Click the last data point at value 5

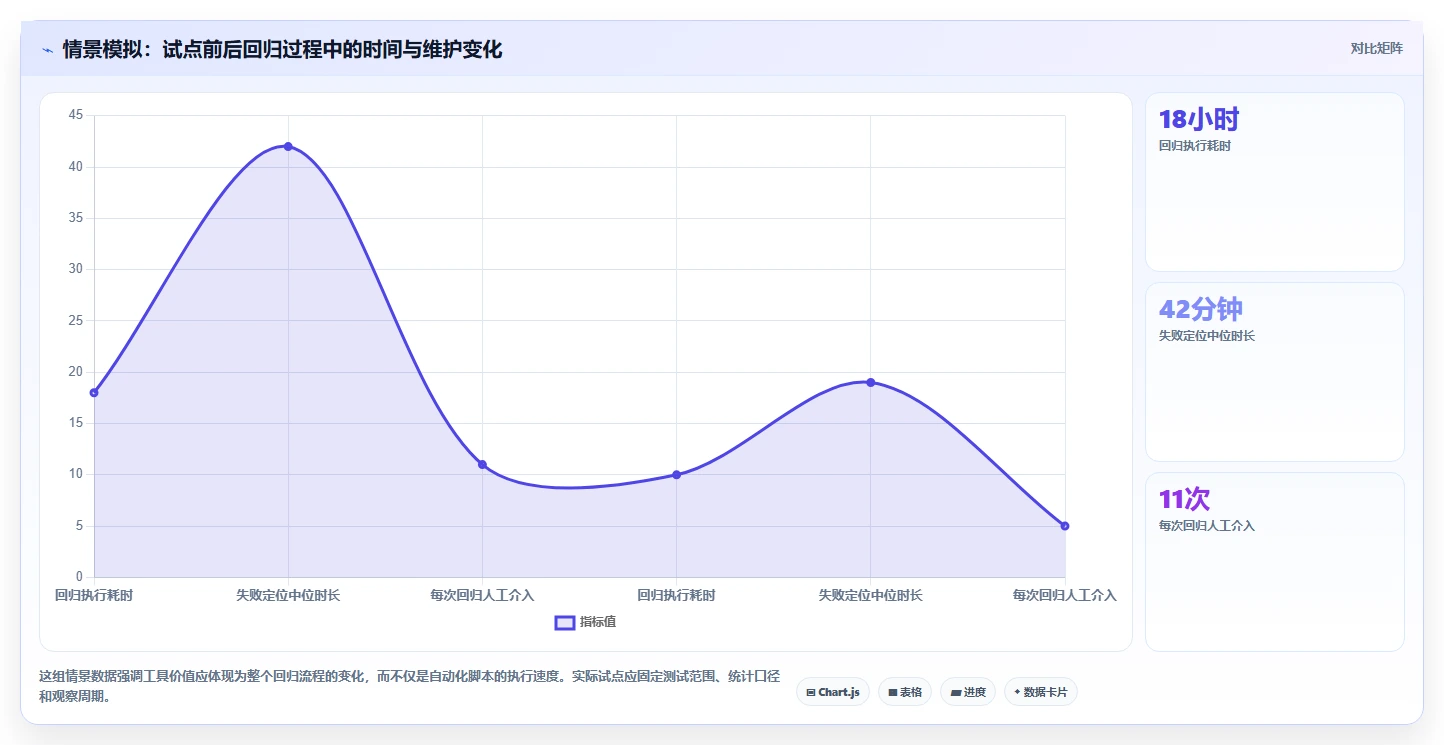pos(1065,526)
